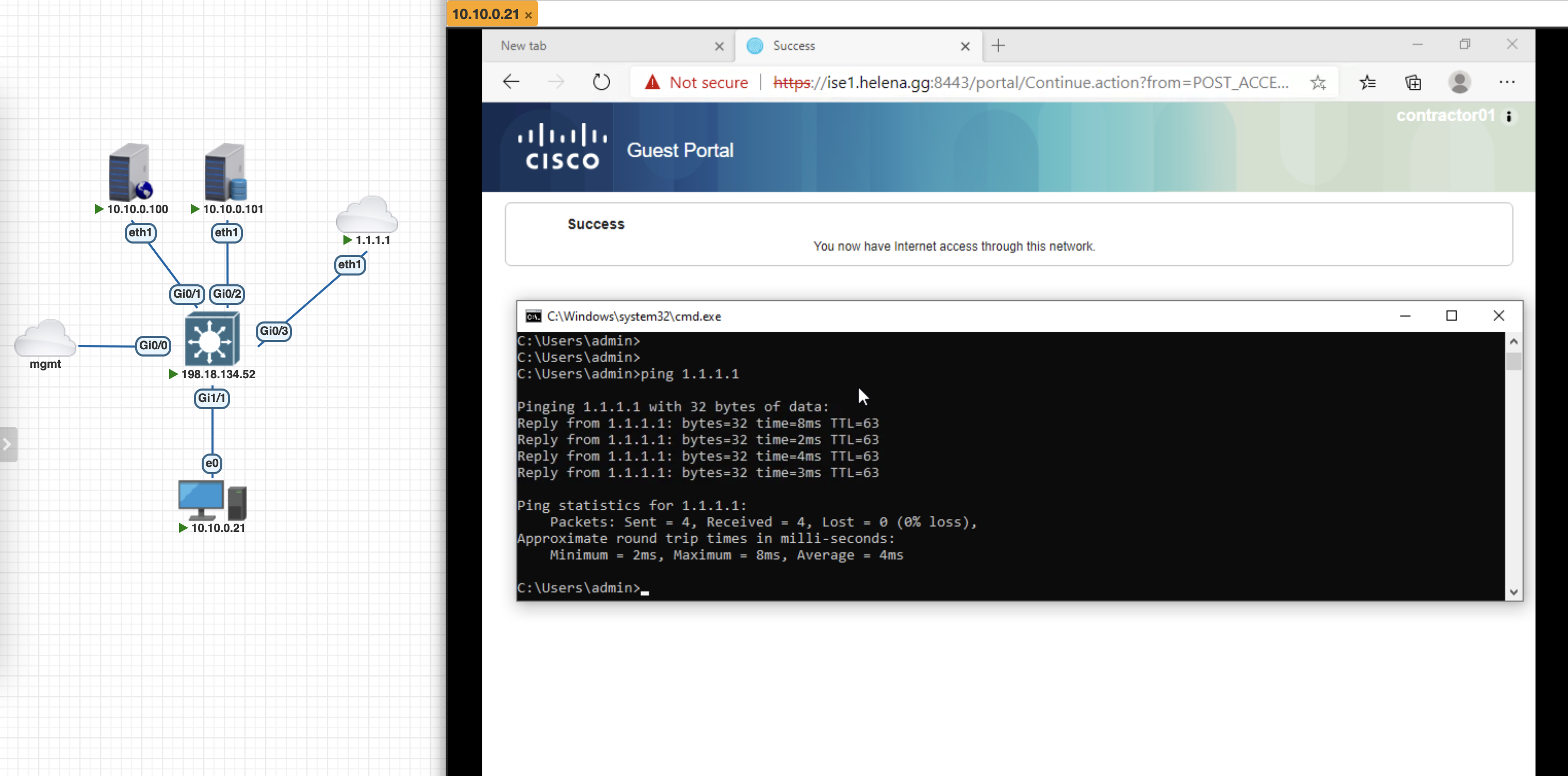Screen dimensions: 1568x776
Task: Reload the page with refresh icon
Action: click(601, 82)
